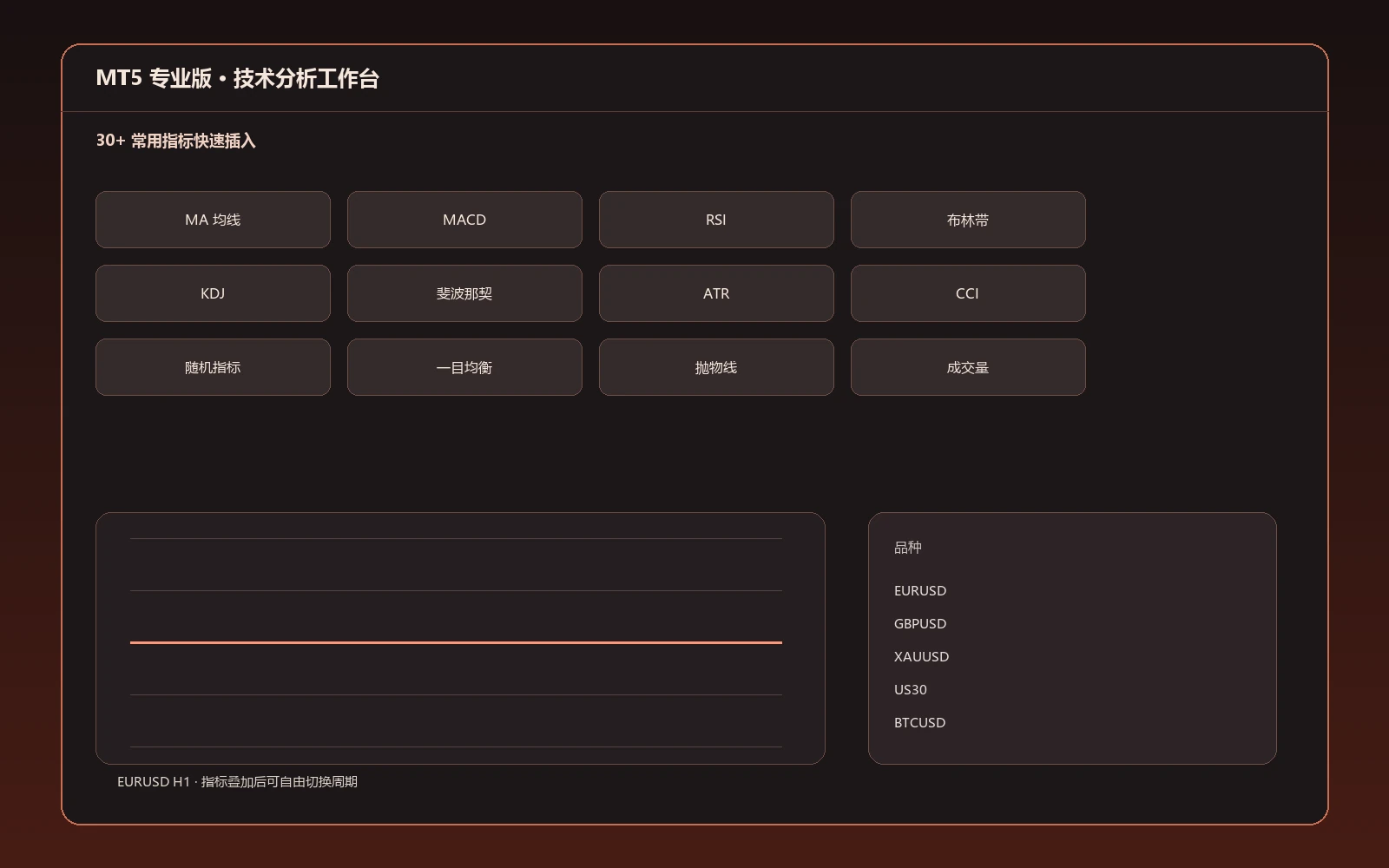This screenshot has height=868, width=1389.
Task: Click the MT5 专业版 workbench title
Action: 237,78
